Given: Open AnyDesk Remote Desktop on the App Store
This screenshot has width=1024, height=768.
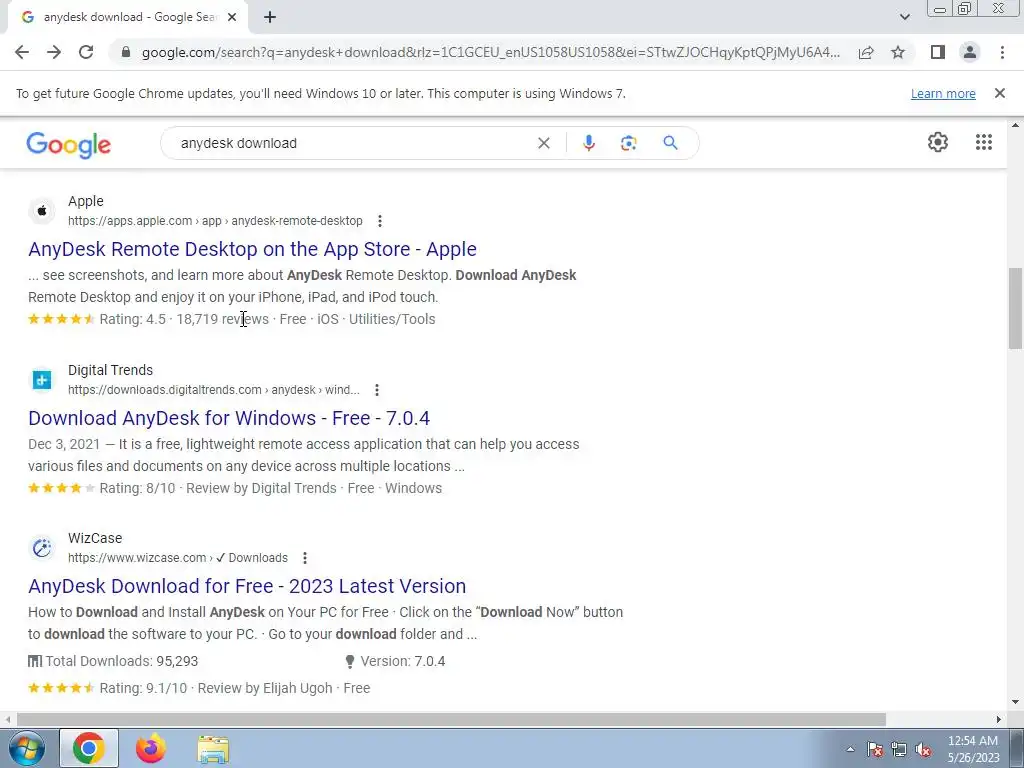Looking at the screenshot, I should click(252, 249).
